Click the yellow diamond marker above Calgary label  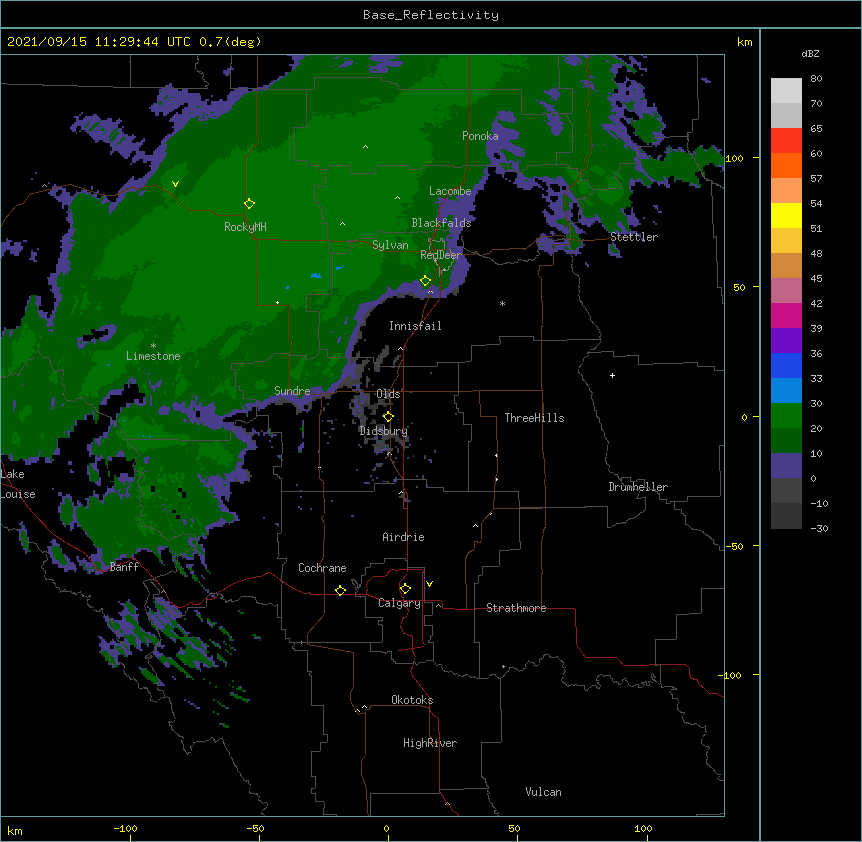click(x=405, y=589)
